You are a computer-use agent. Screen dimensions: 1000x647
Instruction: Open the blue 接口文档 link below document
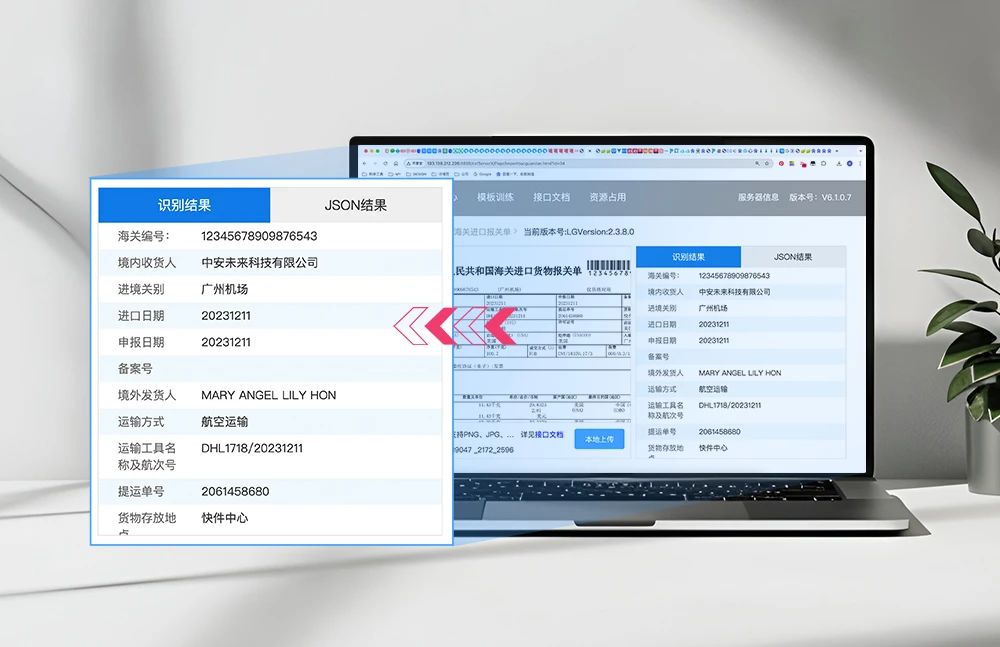click(x=548, y=435)
